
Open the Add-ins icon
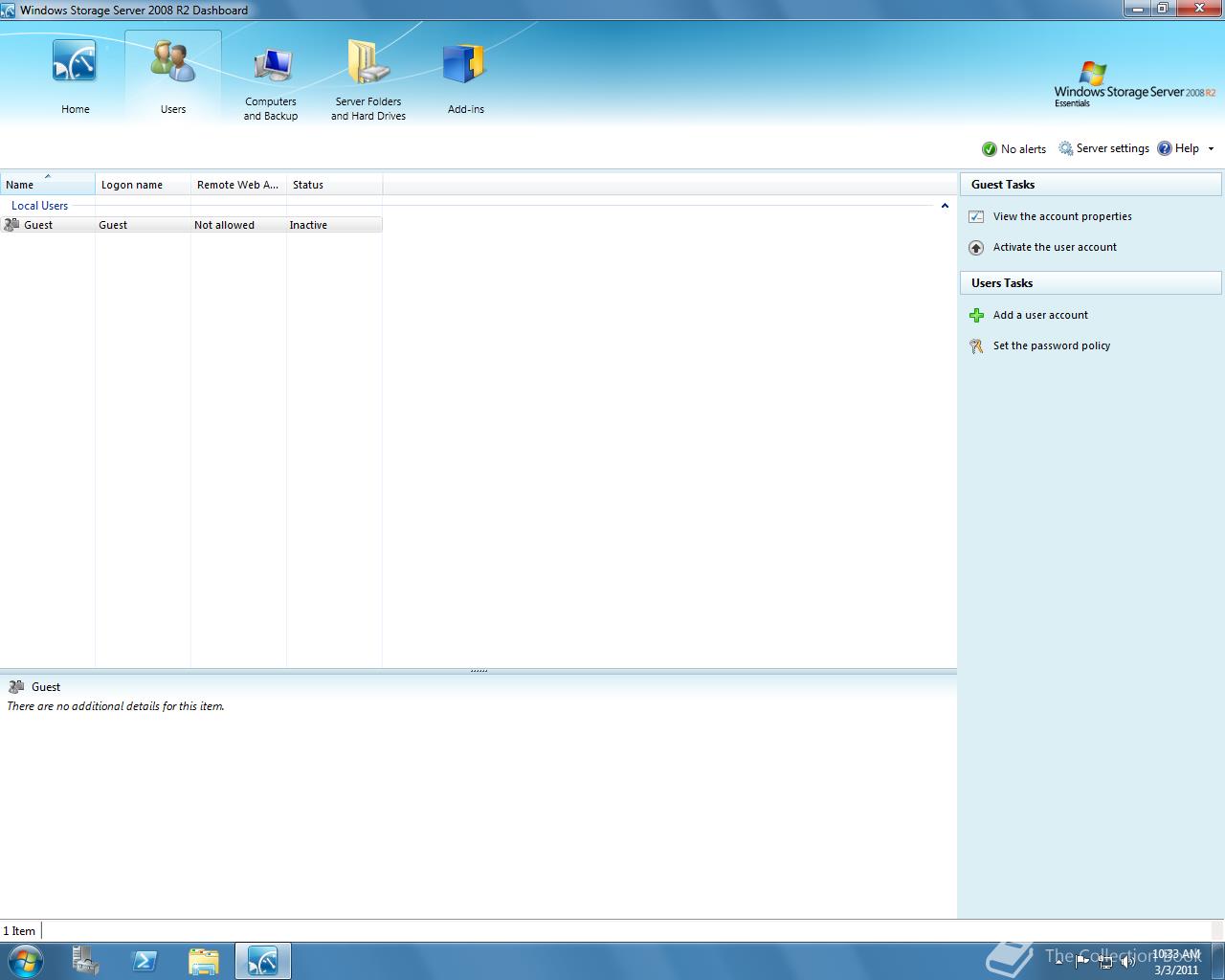465,64
